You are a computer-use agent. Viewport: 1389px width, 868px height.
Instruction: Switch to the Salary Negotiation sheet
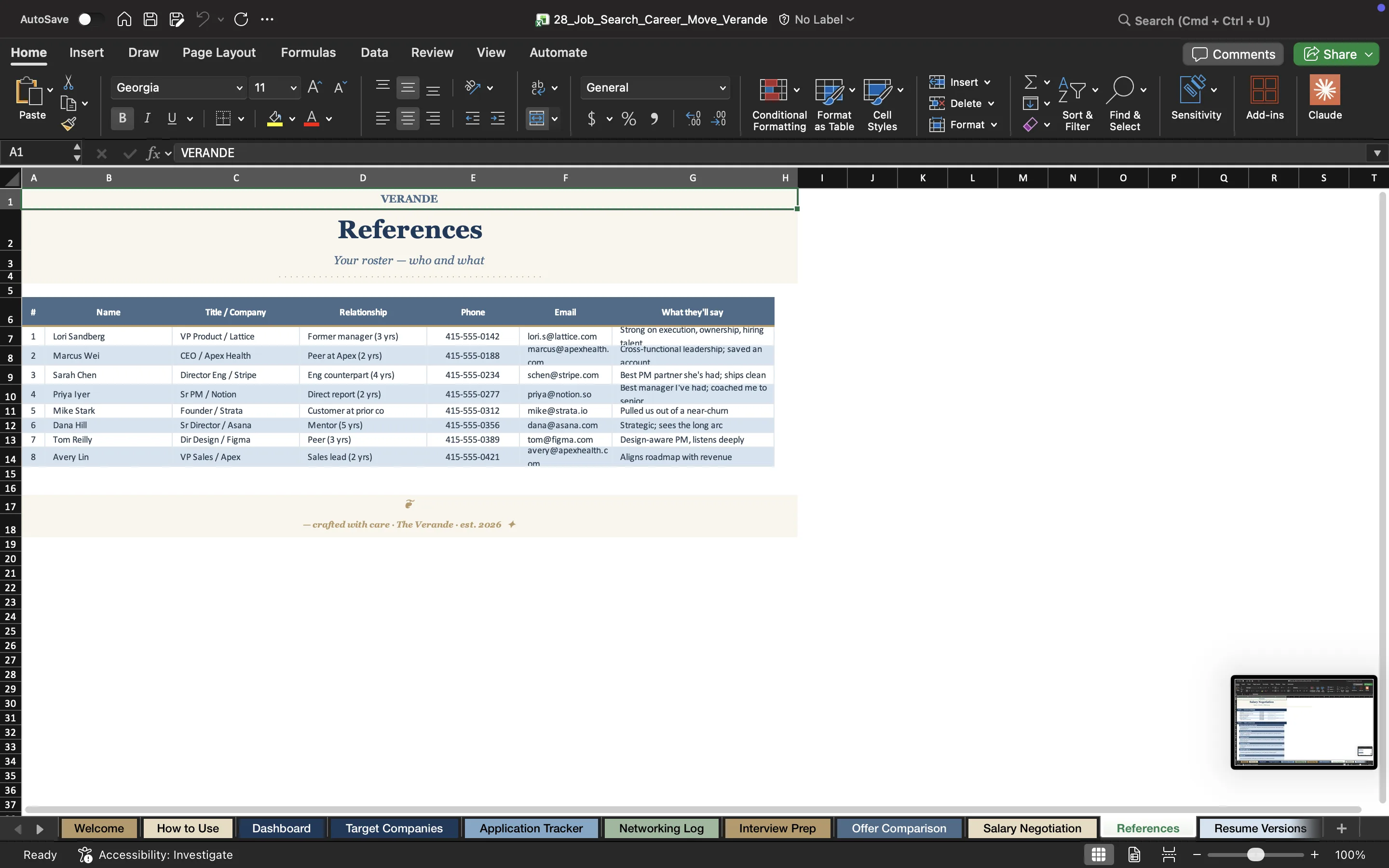tap(1032, 828)
